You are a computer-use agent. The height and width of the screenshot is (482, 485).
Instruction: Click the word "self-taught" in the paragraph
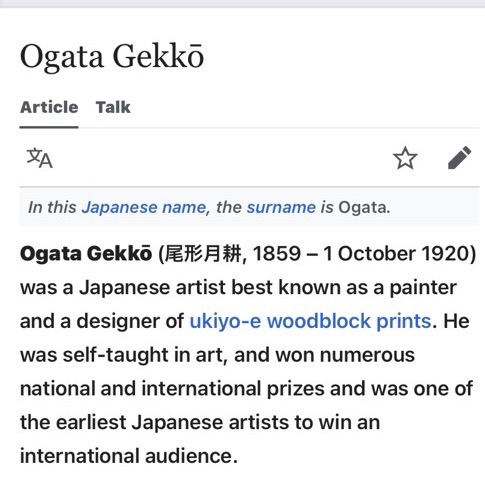[x=116, y=355]
